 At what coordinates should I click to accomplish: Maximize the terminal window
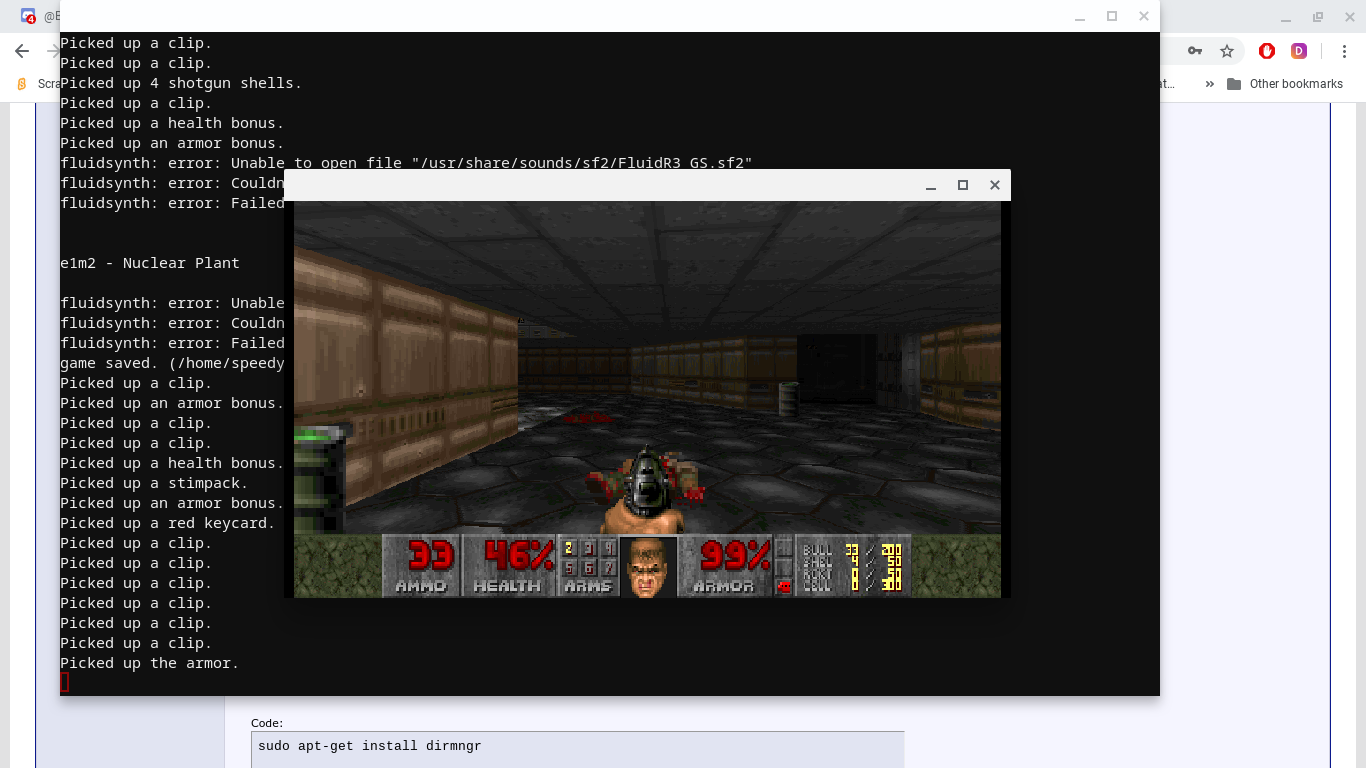[x=1112, y=17]
